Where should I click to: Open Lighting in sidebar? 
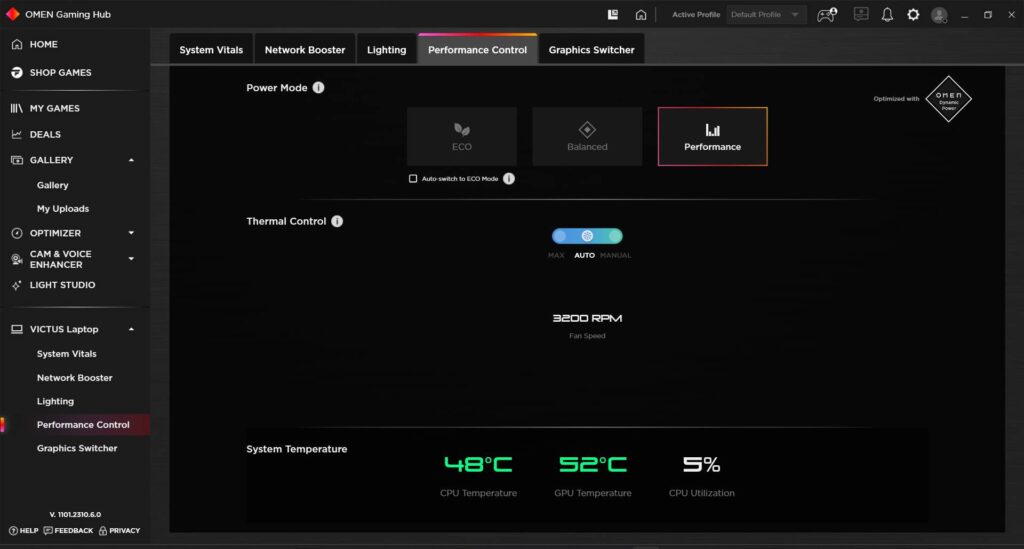tap(56, 401)
